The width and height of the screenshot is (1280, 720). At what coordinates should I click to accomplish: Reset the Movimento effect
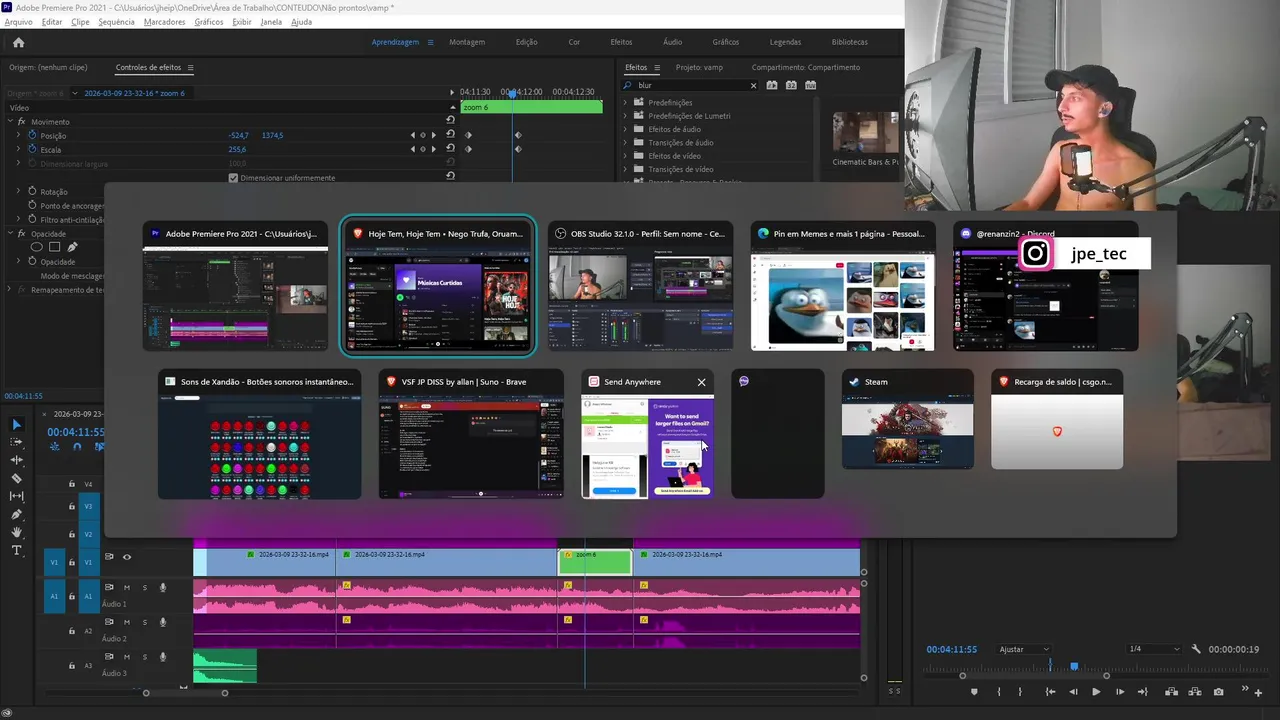click(x=450, y=121)
